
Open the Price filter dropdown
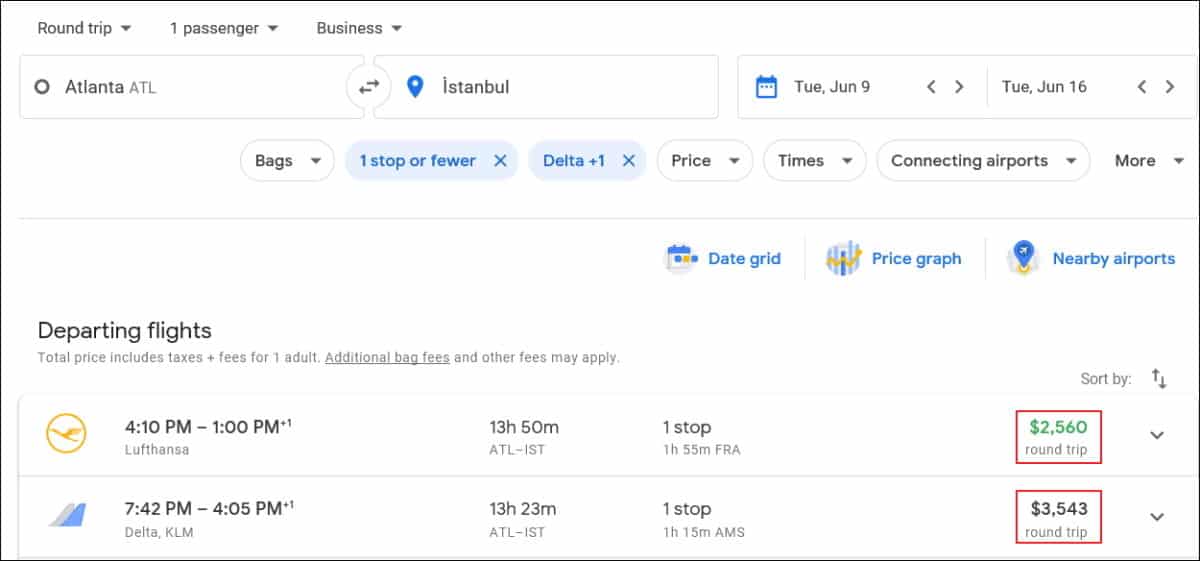(x=704, y=161)
